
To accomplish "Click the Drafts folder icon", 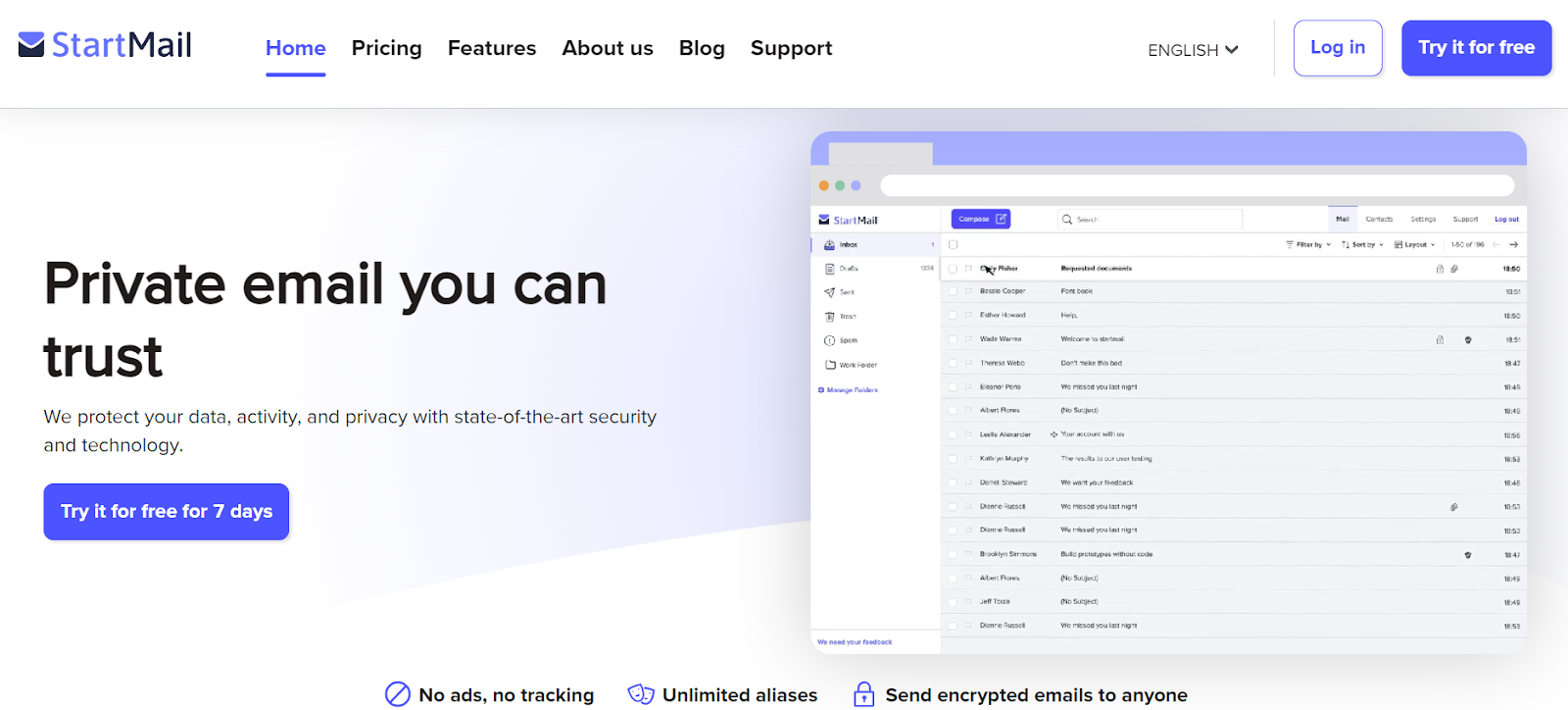I will (830, 269).
